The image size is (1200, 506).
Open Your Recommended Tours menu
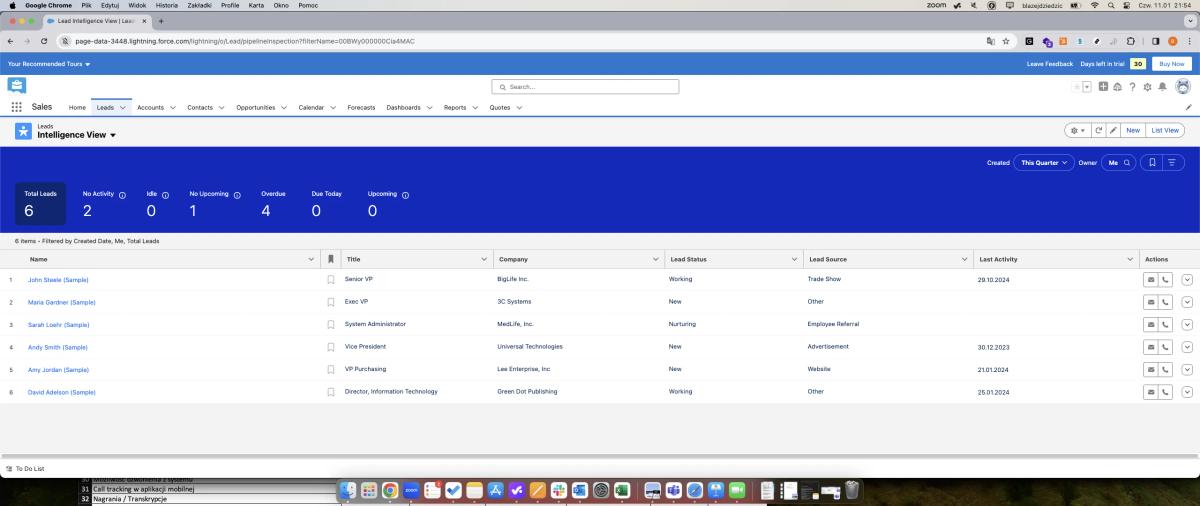pos(49,64)
